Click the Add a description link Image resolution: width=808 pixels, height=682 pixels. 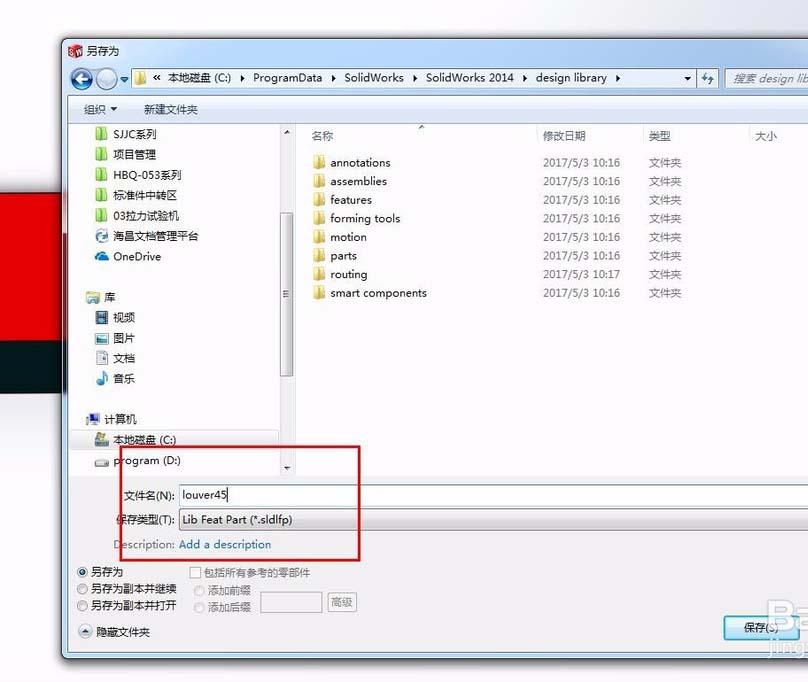tap(225, 544)
